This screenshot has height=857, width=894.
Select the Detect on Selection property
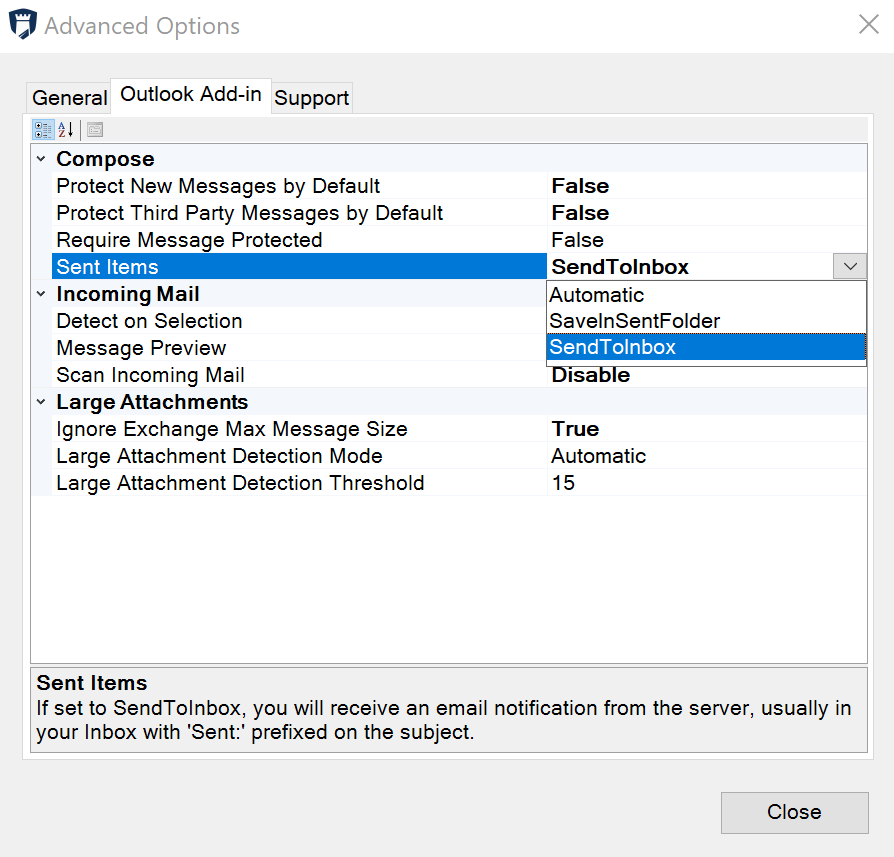pos(148,320)
